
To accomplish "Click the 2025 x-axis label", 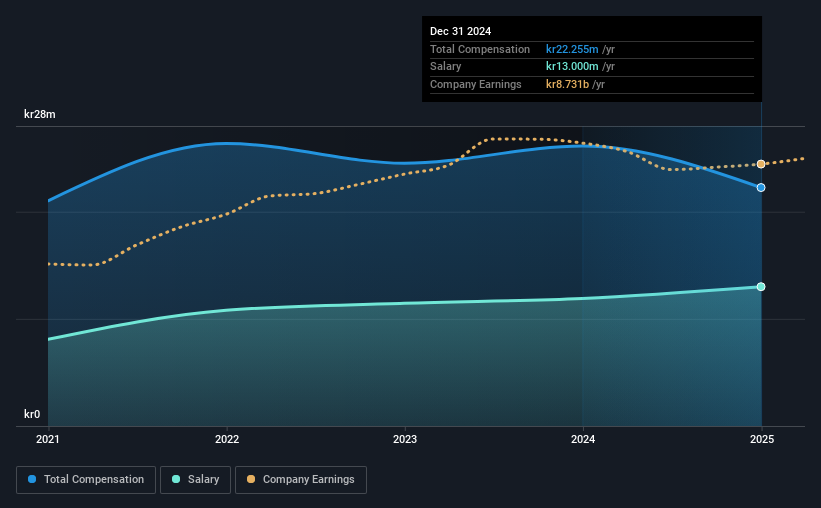I will (x=762, y=439).
